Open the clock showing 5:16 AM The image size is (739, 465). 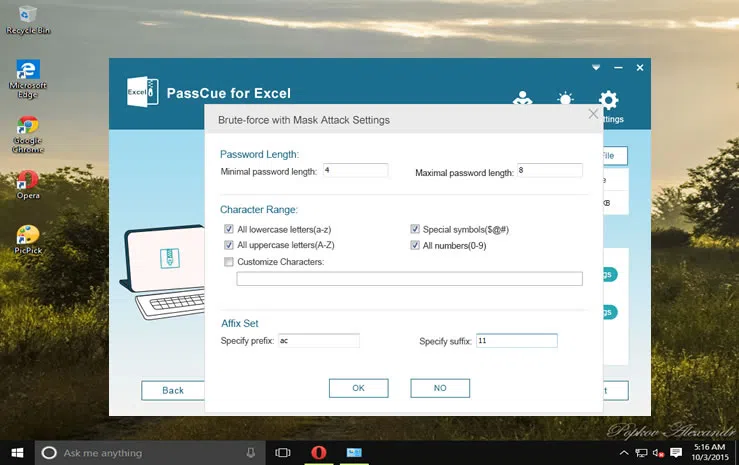point(709,452)
